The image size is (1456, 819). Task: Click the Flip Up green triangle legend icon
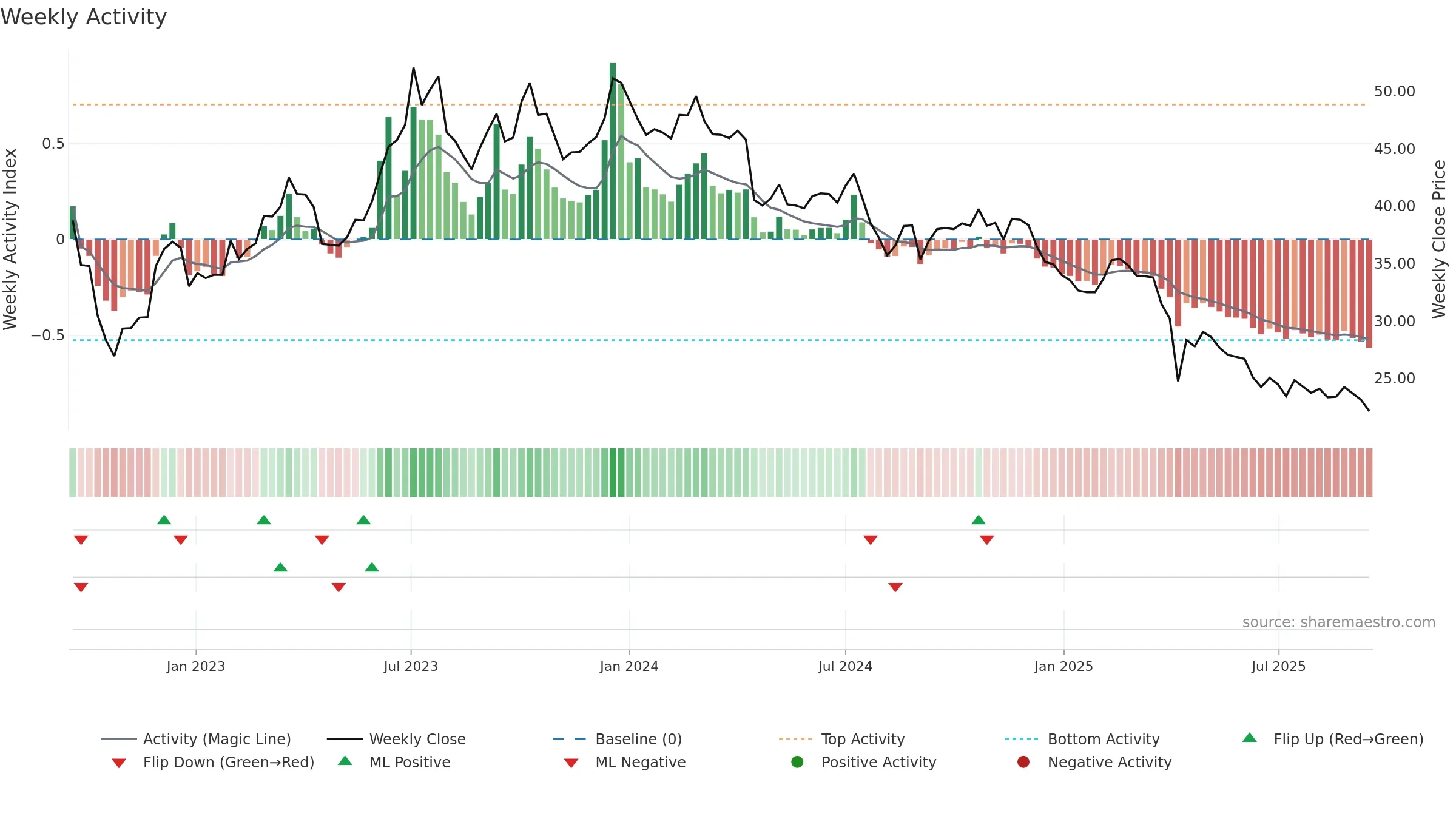1249,738
